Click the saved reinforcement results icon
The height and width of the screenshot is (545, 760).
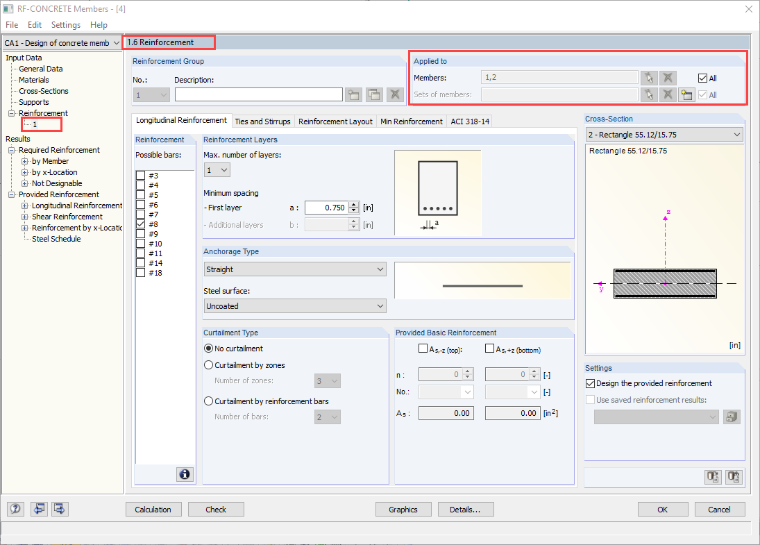click(732, 417)
